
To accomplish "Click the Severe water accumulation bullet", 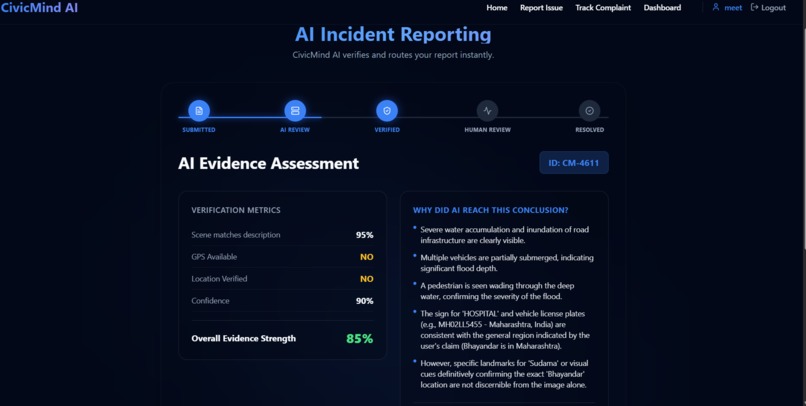I will click(x=504, y=235).
